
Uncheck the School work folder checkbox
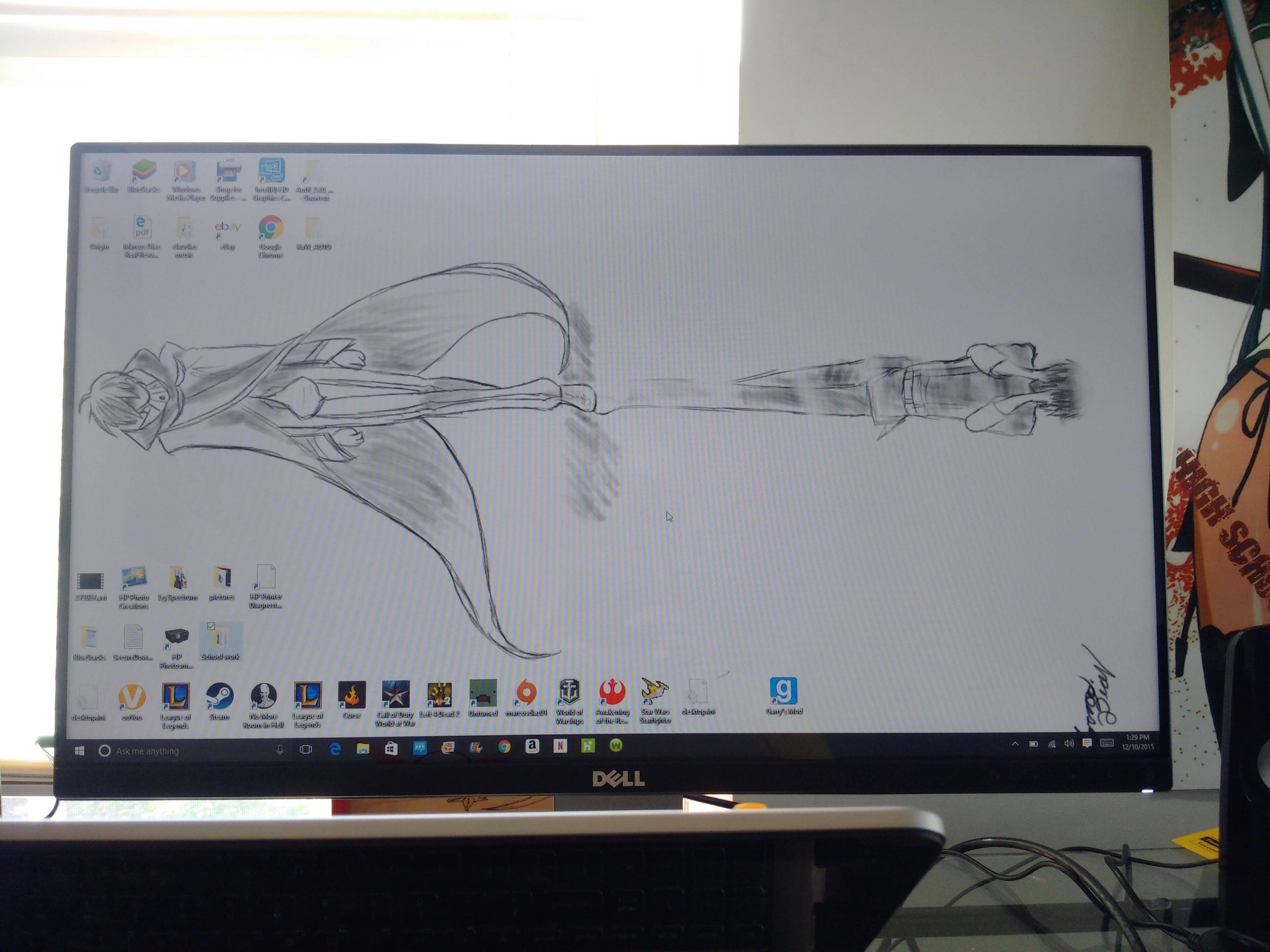coord(211,626)
